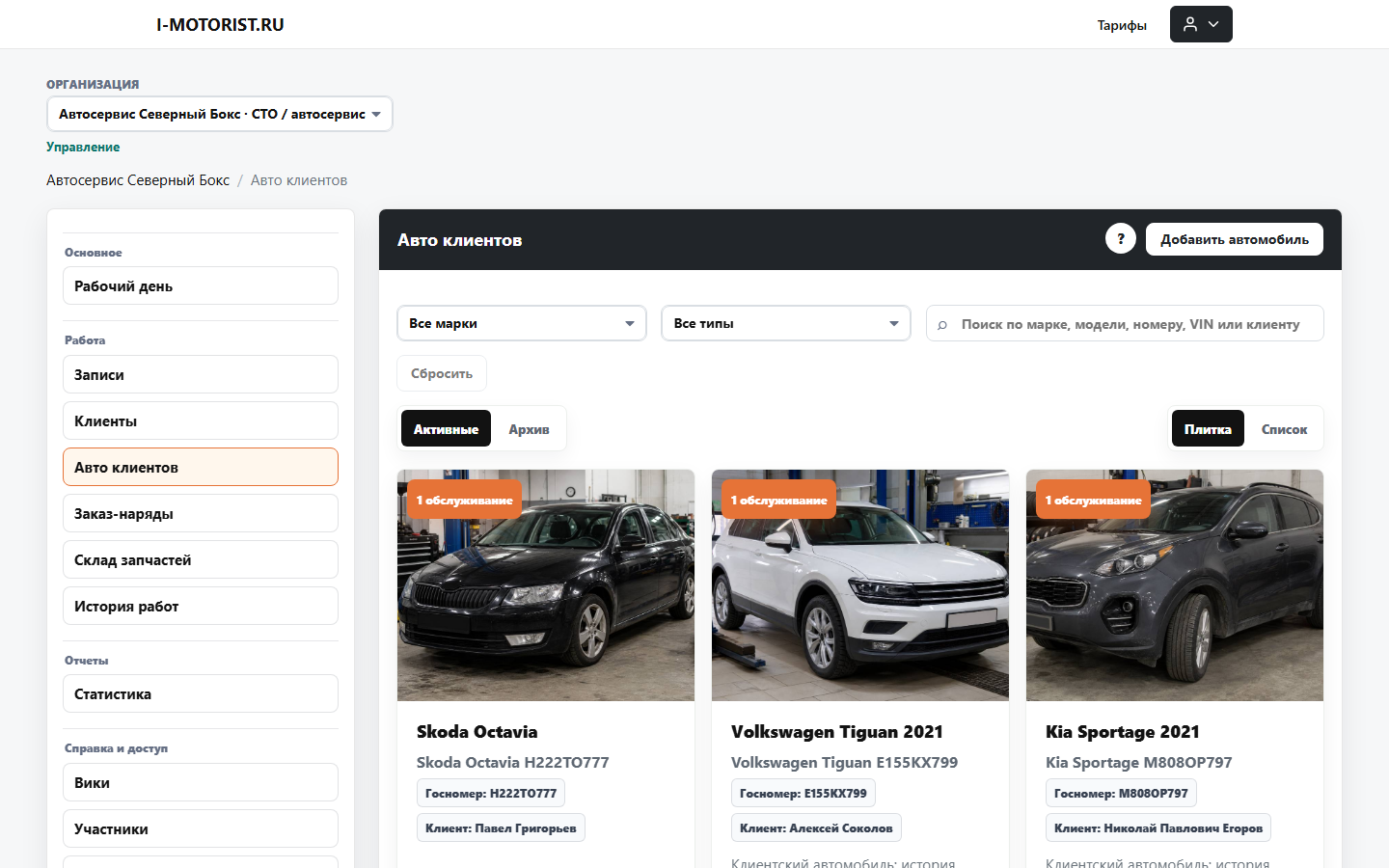Viewport: 1389px width, 868px height.
Task: Click the Volkswagen Tiguan 2021 card title
Action: (x=837, y=732)
